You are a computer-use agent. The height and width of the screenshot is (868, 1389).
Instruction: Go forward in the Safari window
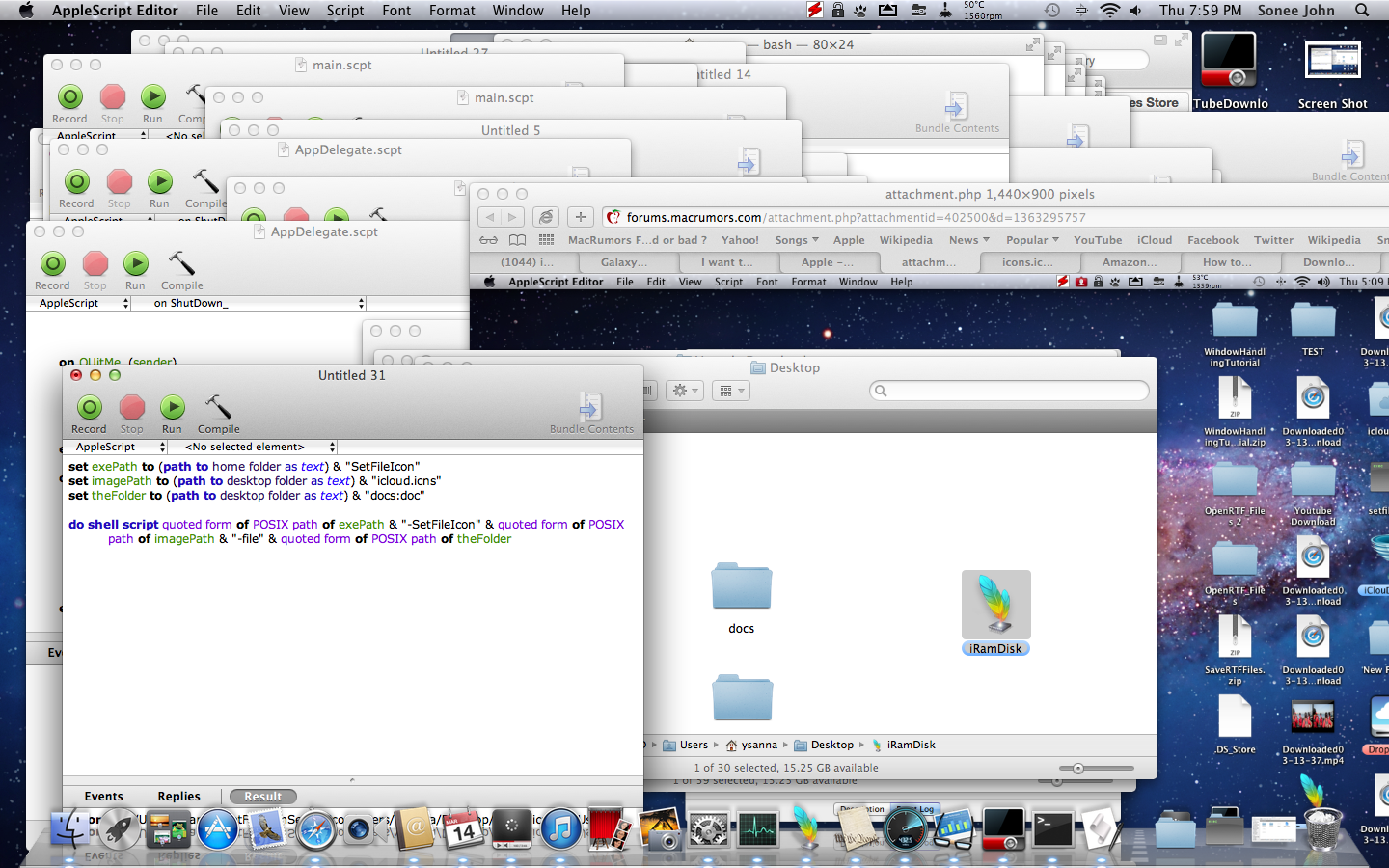[x=513, y=217]
